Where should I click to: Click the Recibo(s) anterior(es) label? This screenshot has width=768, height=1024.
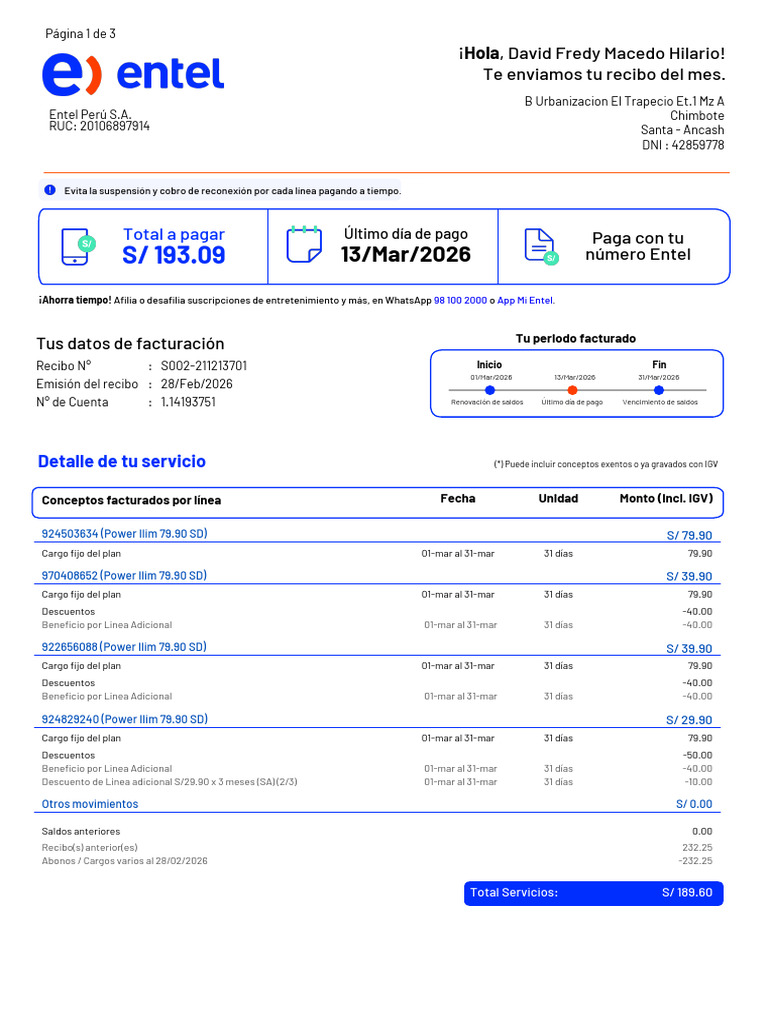click(x=89, y=848)
